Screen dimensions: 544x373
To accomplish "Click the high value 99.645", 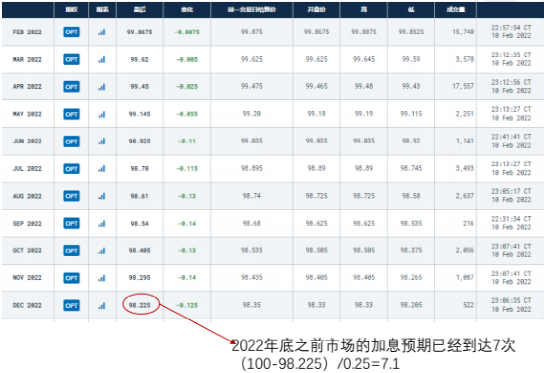I will pos(364,59).
